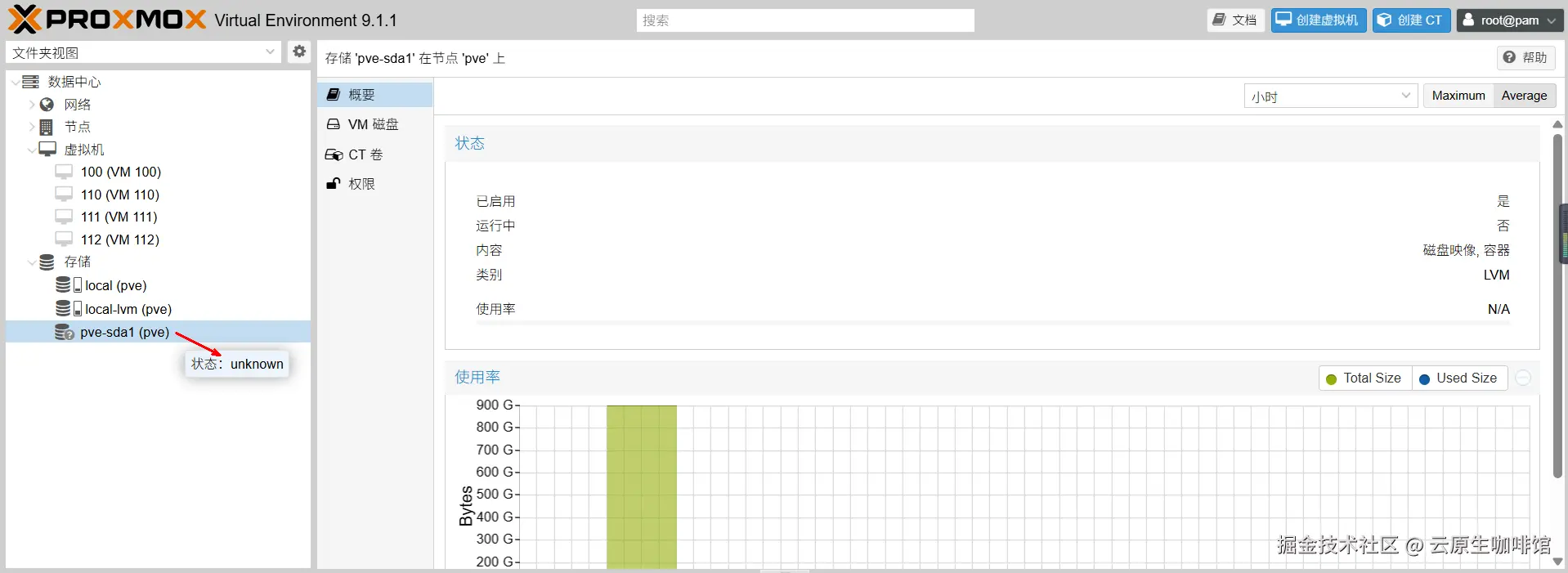Select pve-sda1 (pve) storage
Image resolution: width=1568 pixels, height=573 pixels.
tap(158, 332)
